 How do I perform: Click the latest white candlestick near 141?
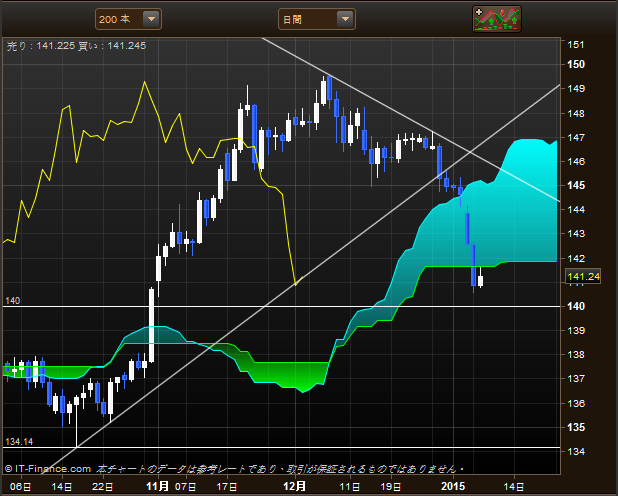[x=480, y=281]
